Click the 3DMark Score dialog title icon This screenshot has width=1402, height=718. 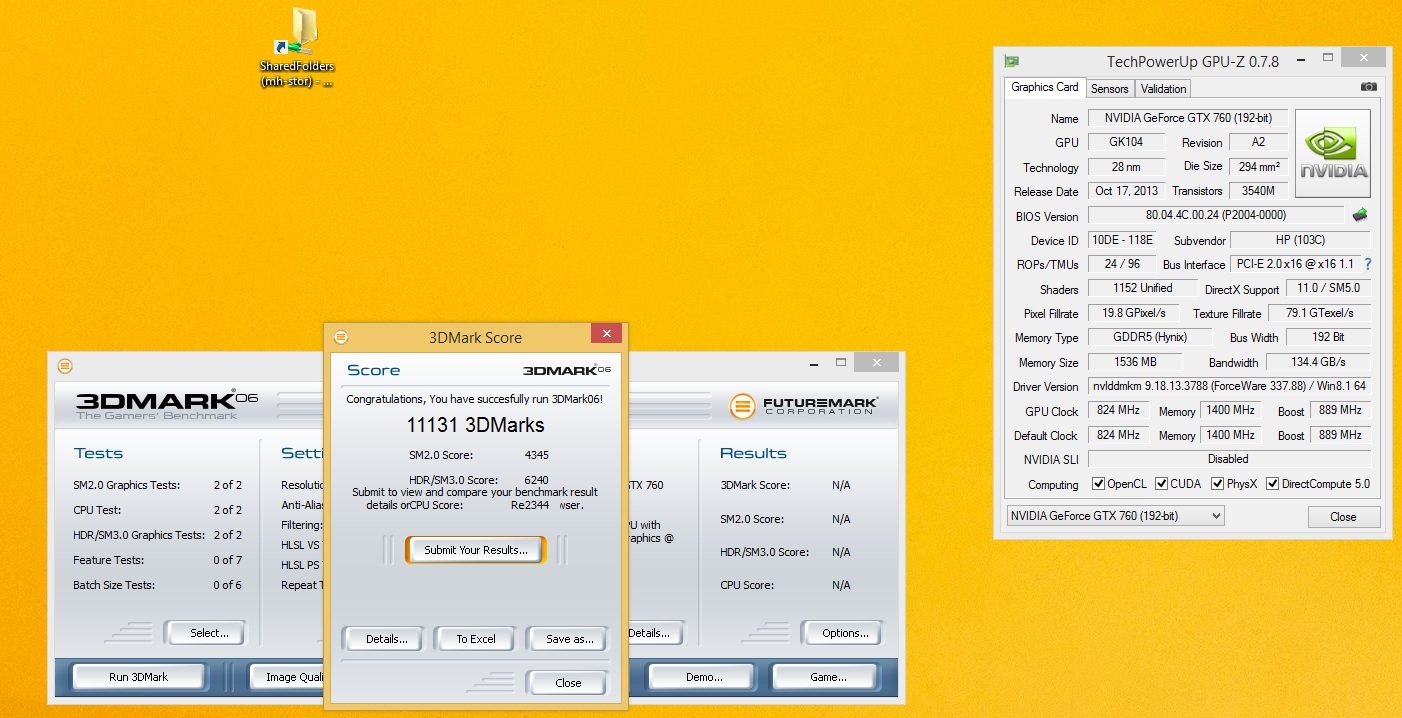pos(340,337)
